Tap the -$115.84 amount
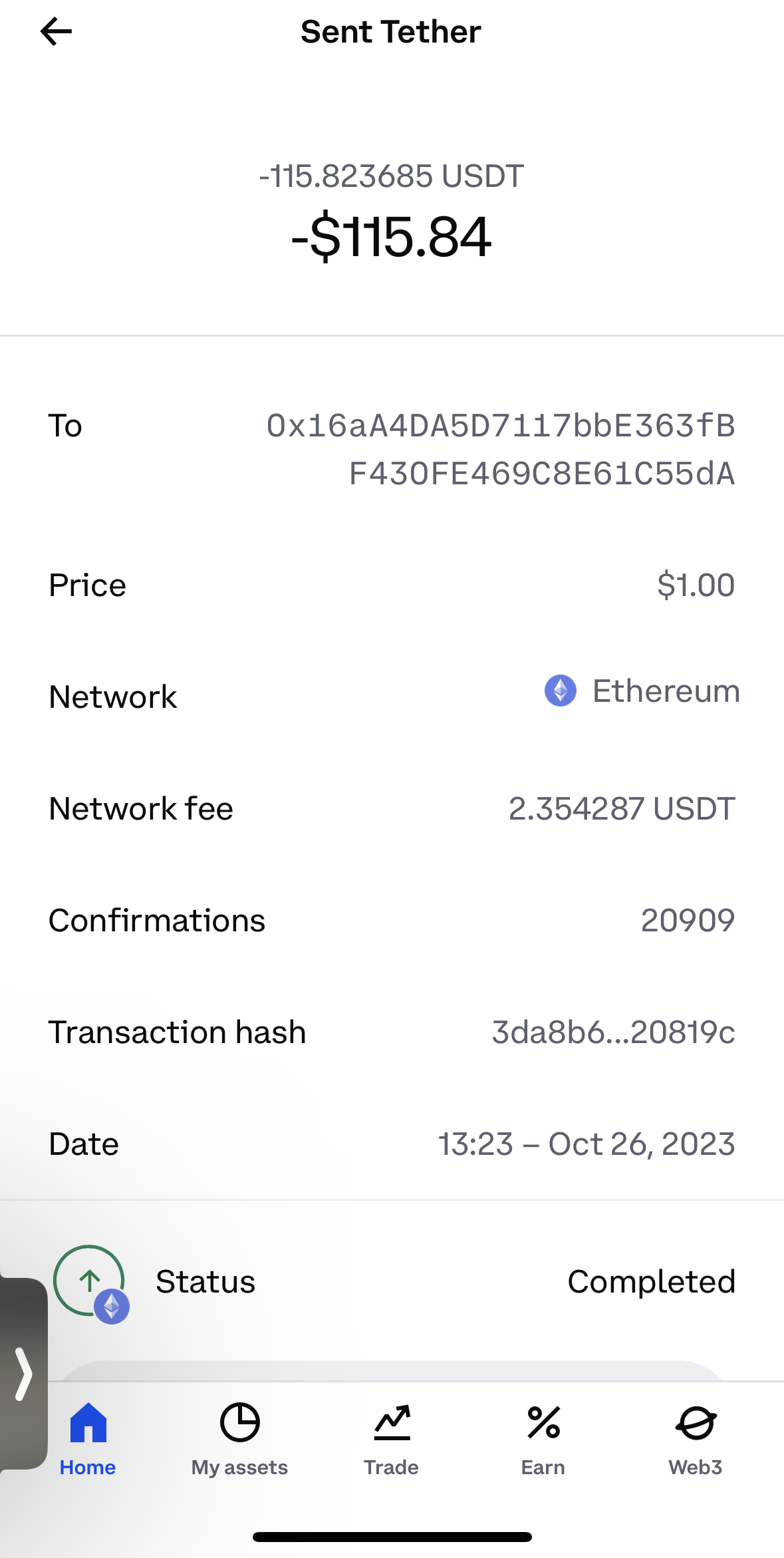 pos(392,237)
